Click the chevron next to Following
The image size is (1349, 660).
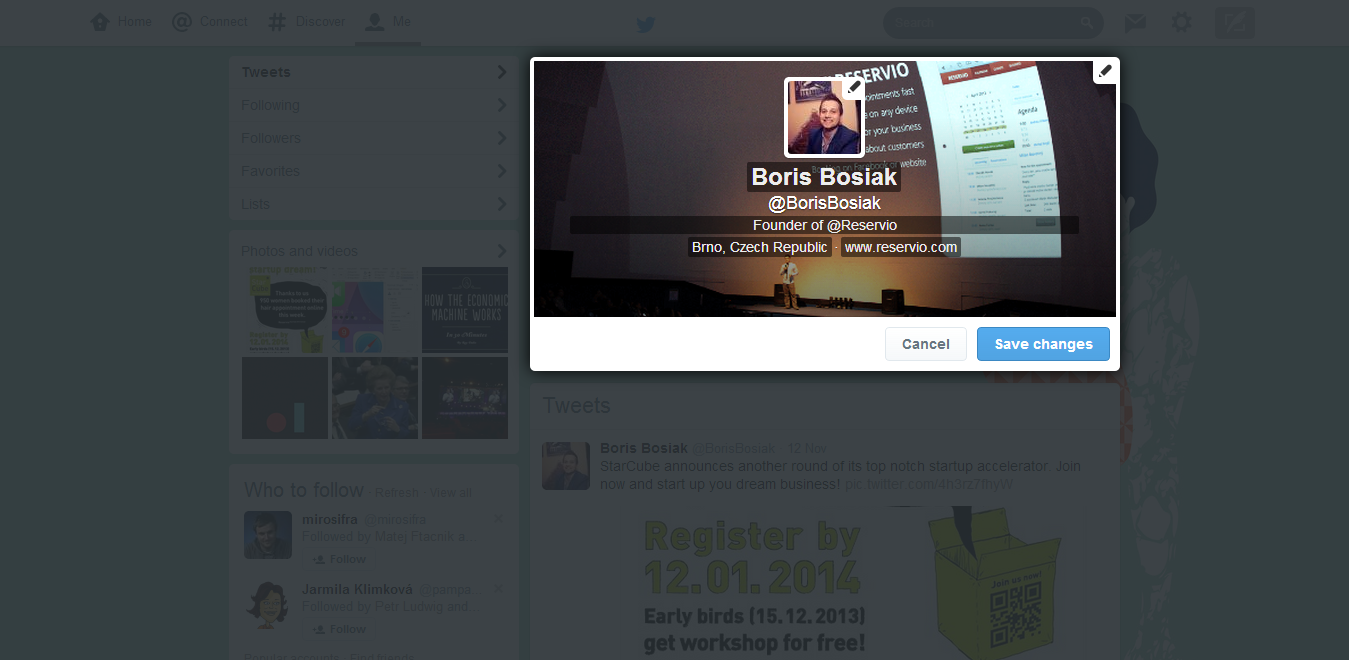click(x=502, y=105)
